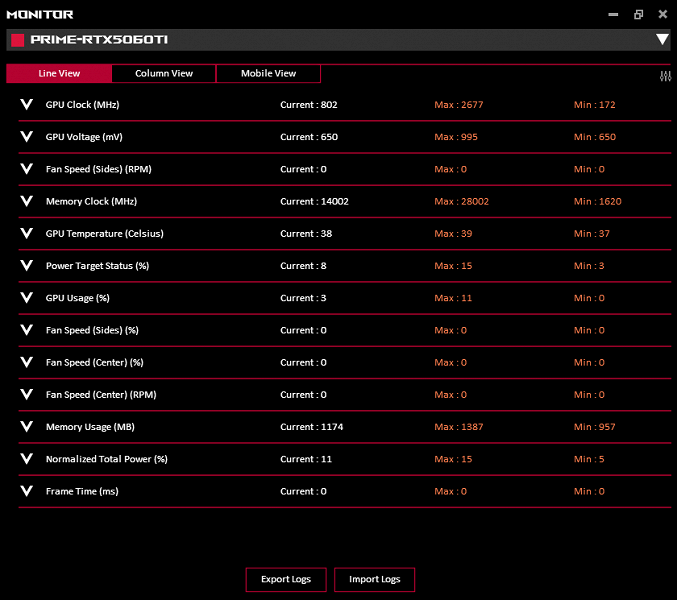Click the 'Max : 995' value
Screen dimensions: 677x600
(456, 137)
